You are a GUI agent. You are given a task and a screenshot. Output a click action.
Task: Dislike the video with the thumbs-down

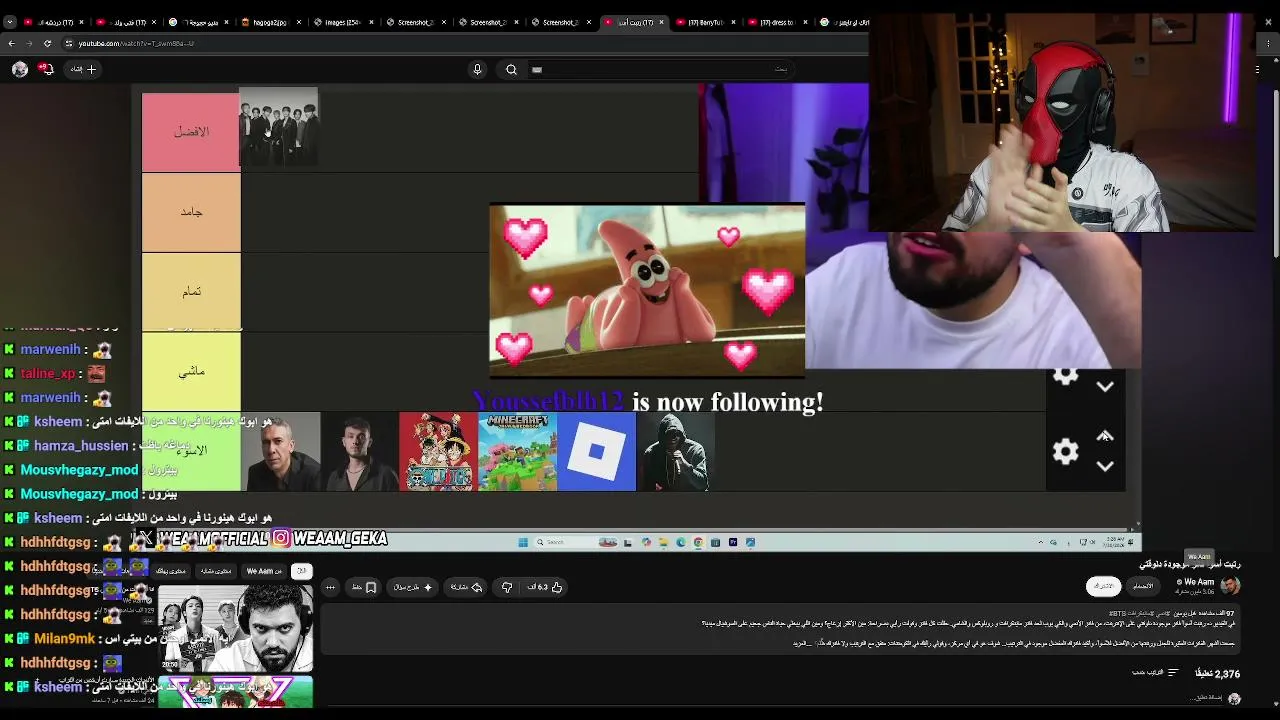pos(507,587)
